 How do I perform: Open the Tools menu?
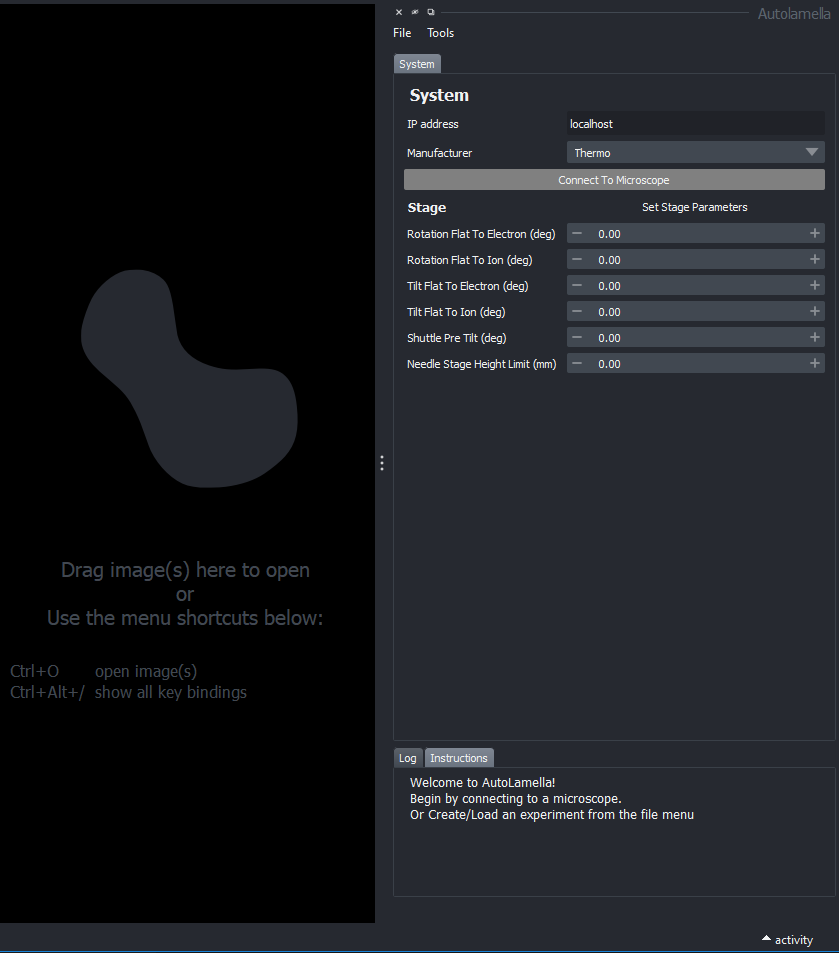pos(440,33)
